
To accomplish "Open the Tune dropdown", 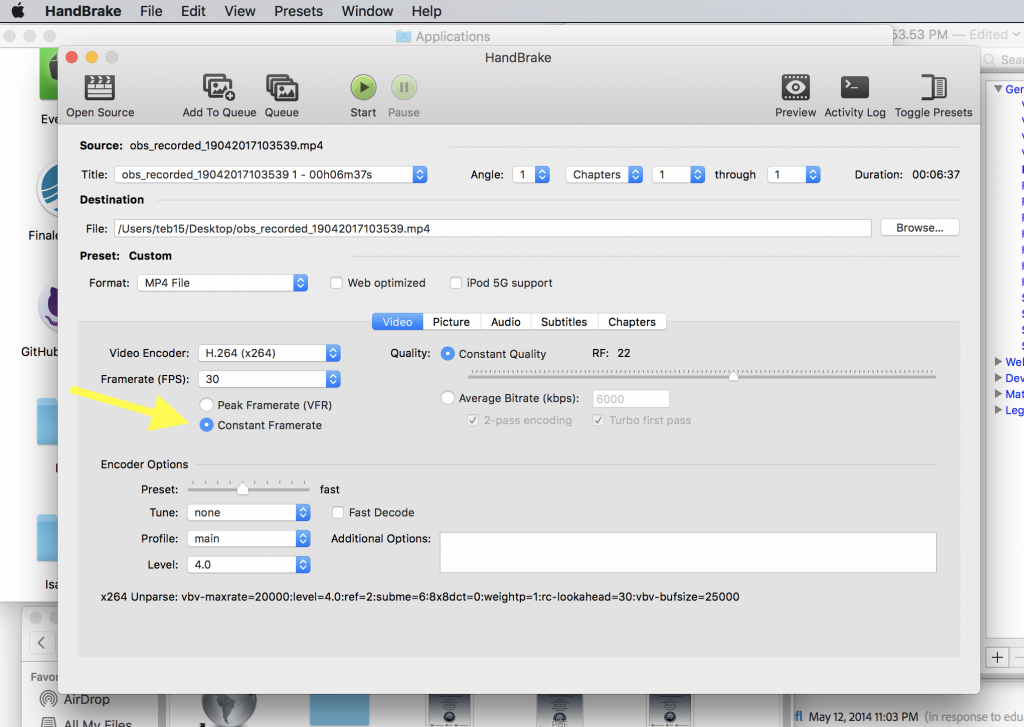I will (248, 512).
